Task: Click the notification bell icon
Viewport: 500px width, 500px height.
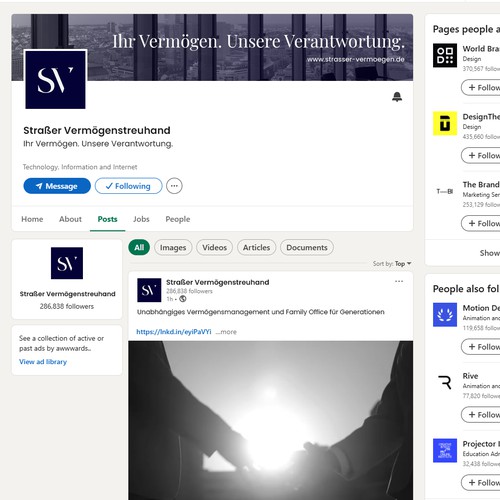Action: click(x=397, y=97)
